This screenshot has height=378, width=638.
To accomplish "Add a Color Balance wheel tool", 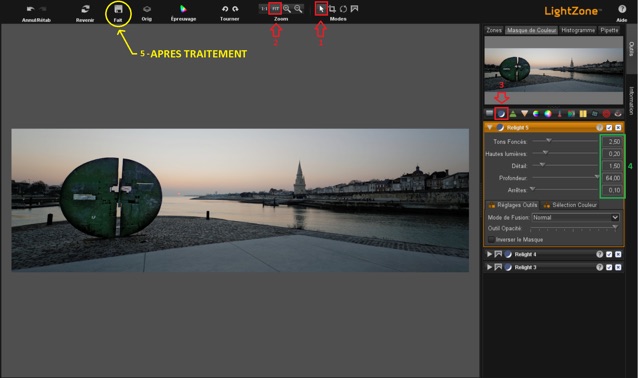I will click(x=548, y=114).
